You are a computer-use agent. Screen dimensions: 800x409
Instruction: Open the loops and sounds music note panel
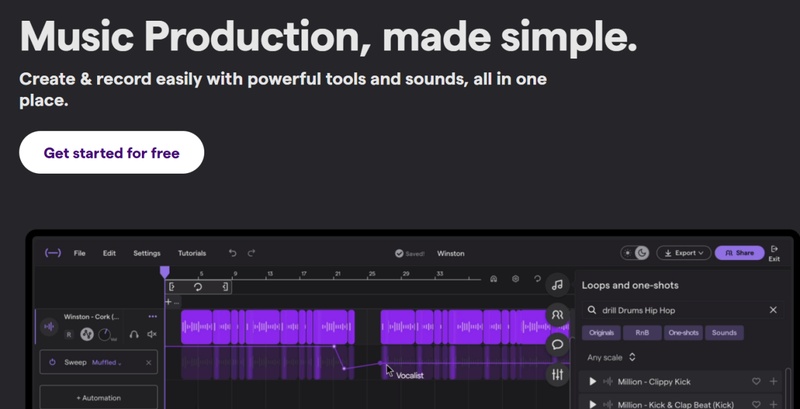[557, 285]
